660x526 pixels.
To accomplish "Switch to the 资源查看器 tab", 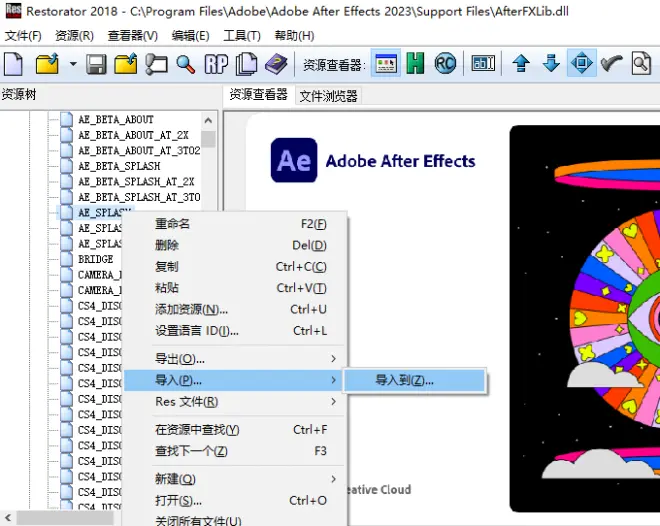I will 258,95.
